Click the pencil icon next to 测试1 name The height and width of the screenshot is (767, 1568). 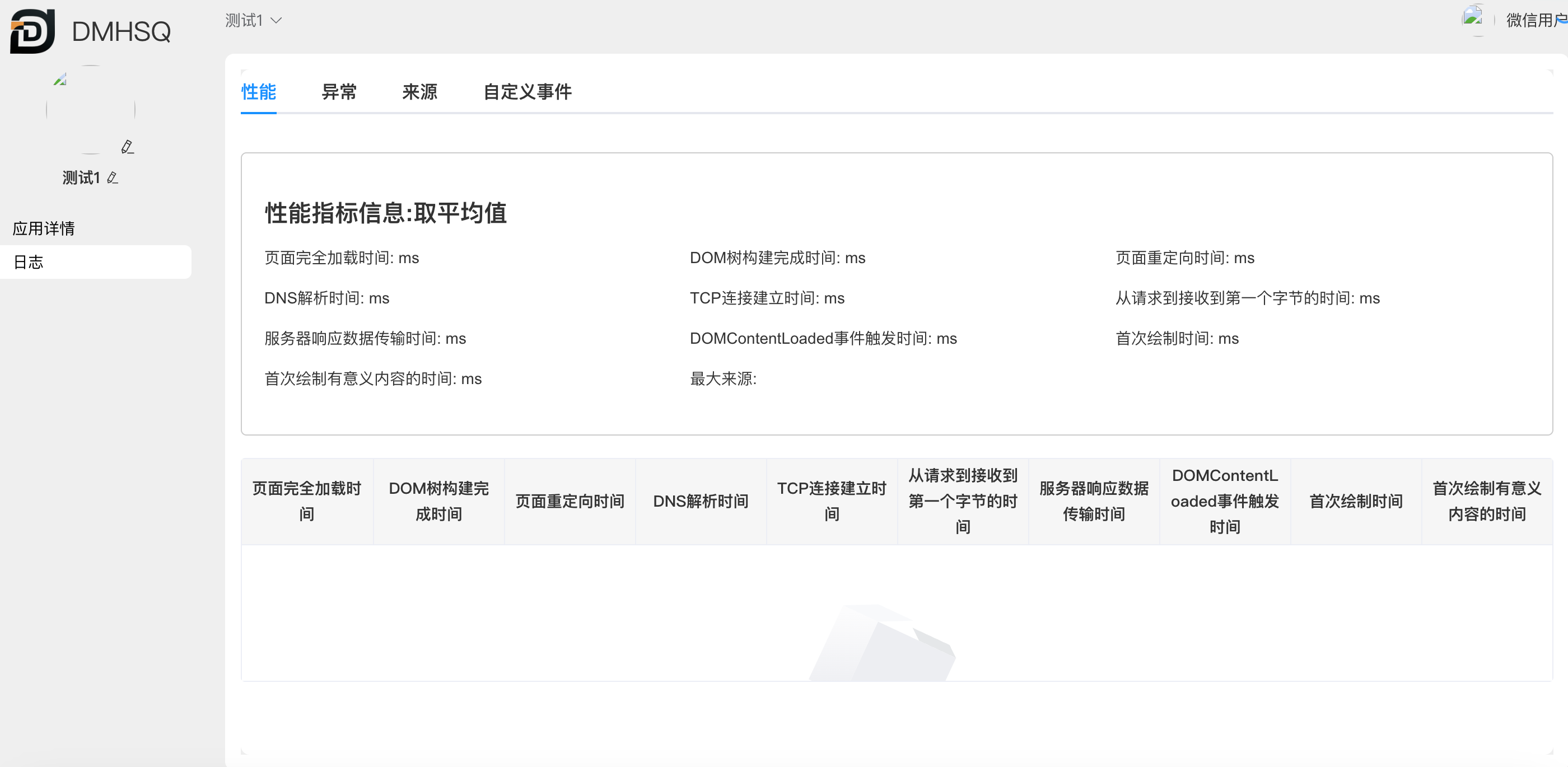(113, 177)
